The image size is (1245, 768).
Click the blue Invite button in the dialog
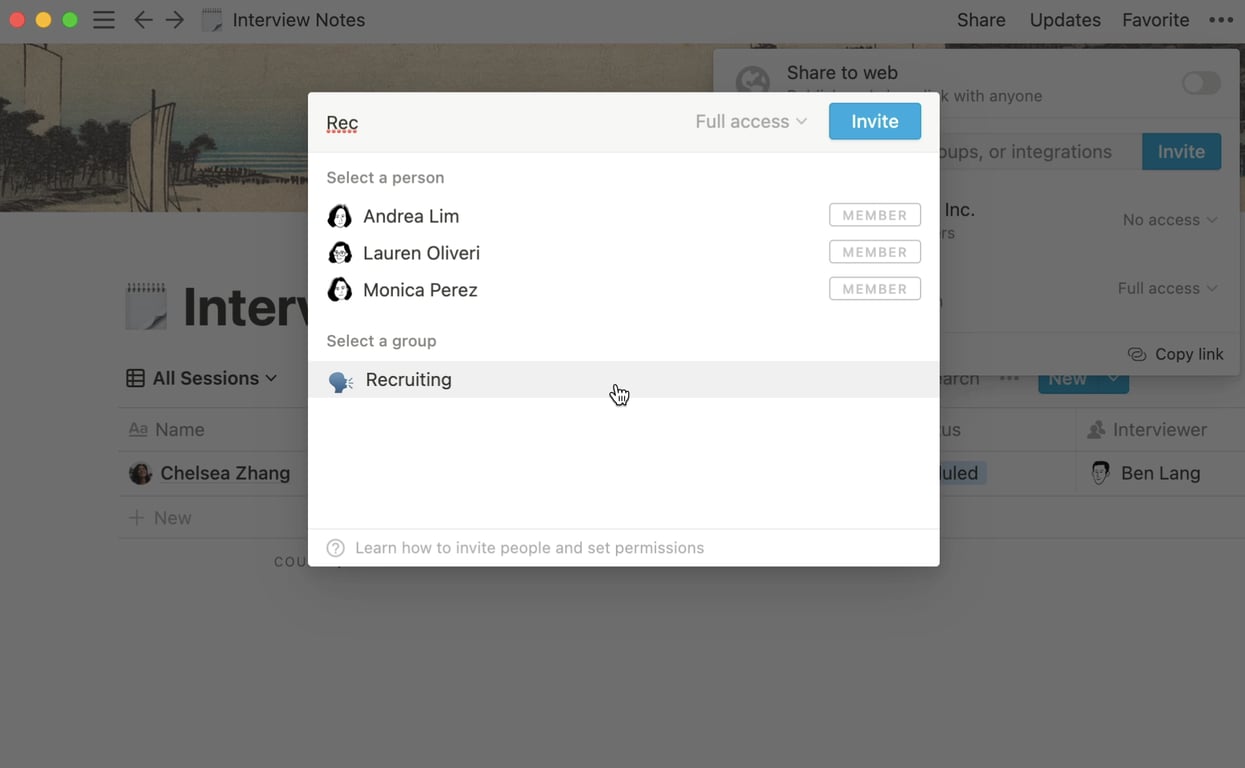(x=874, y=122)
